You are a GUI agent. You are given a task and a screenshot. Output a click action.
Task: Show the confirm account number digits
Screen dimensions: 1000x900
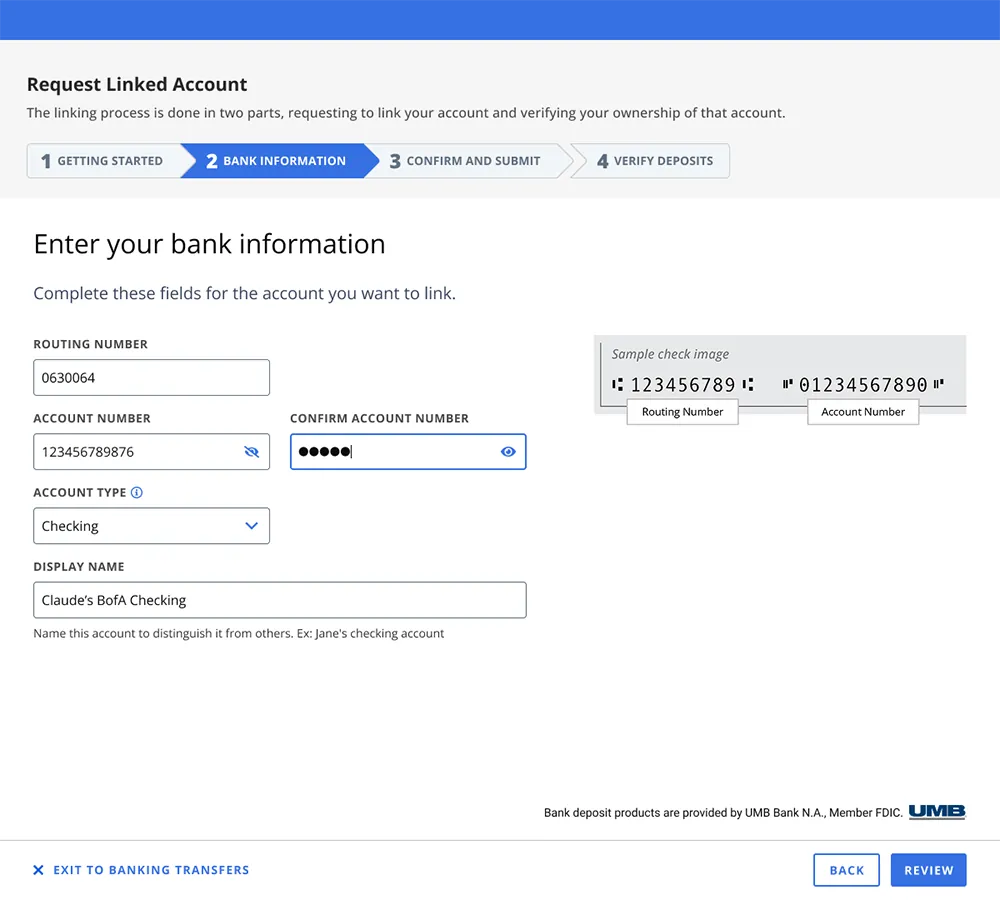click(508, 452)
